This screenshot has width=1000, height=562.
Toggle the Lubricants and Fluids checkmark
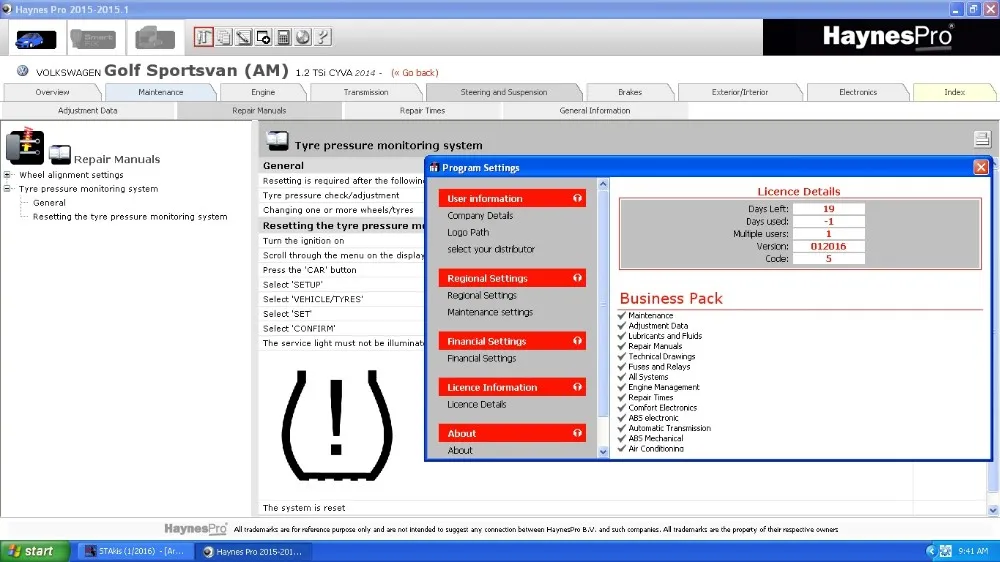pyautogui.click(x=622, y=336)
